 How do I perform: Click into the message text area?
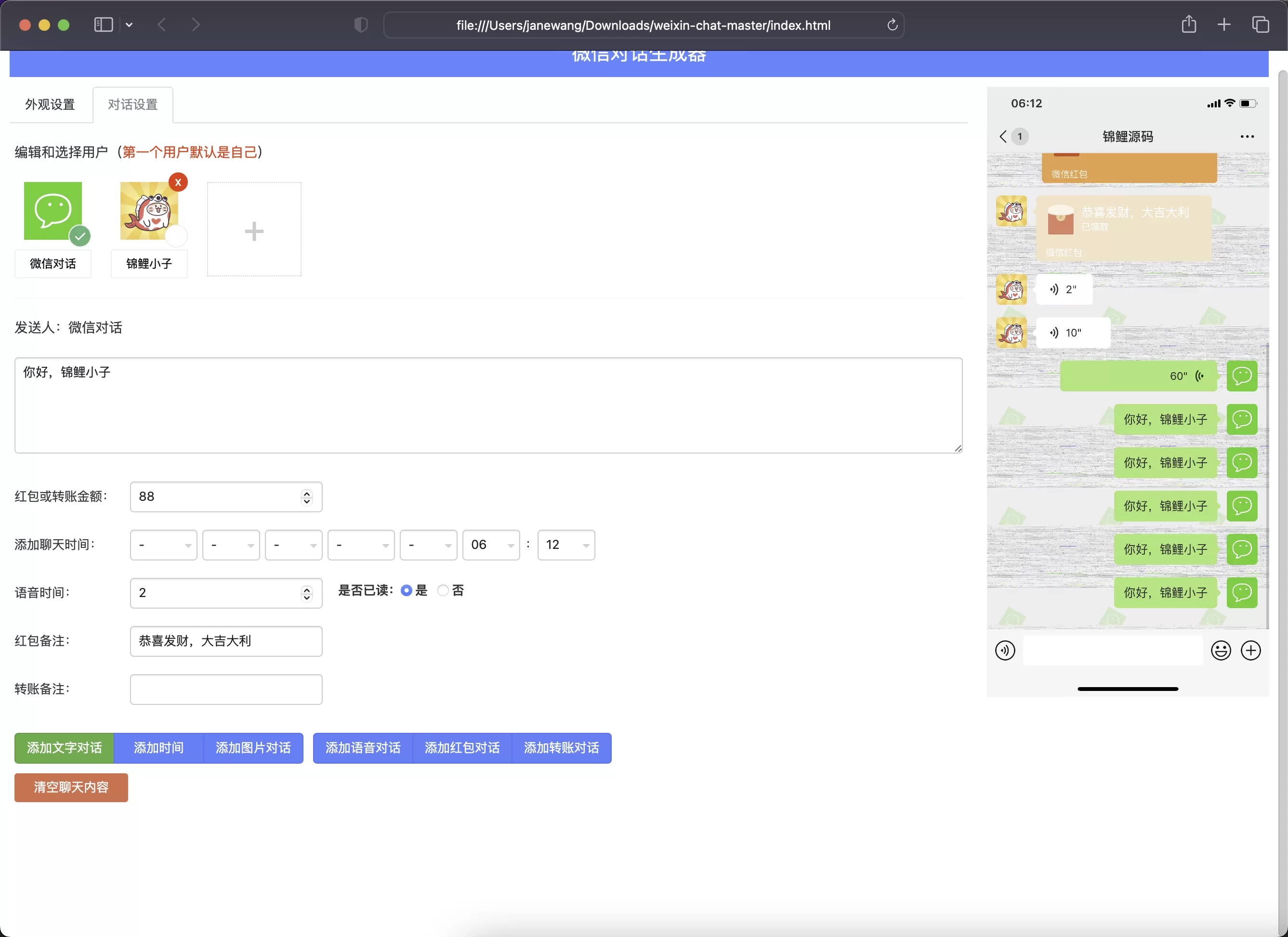point(488,405)
